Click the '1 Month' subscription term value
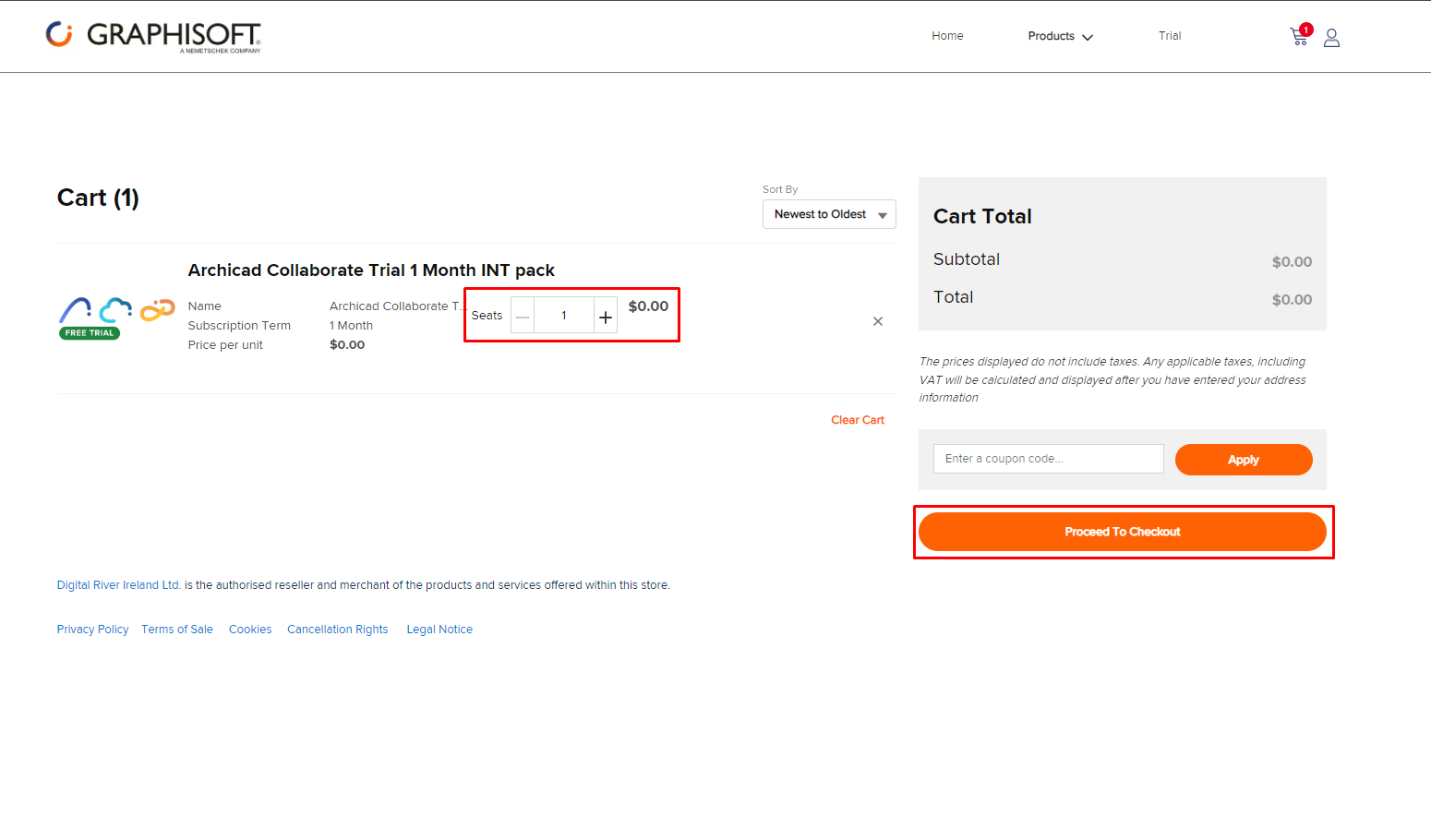Image resolution: width=1431 pixels, height=840 pixels. [x=352, y=326]
